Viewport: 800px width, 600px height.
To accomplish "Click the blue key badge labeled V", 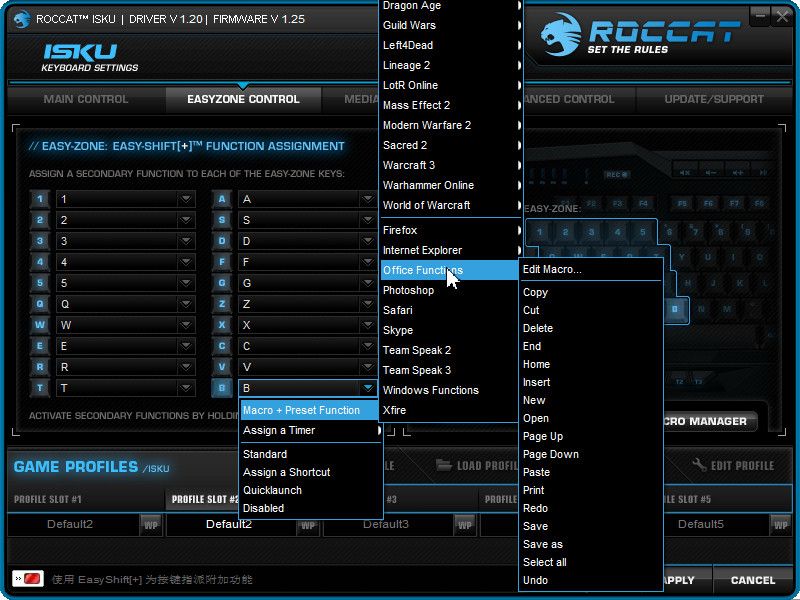I will click(x=222, y=367).
